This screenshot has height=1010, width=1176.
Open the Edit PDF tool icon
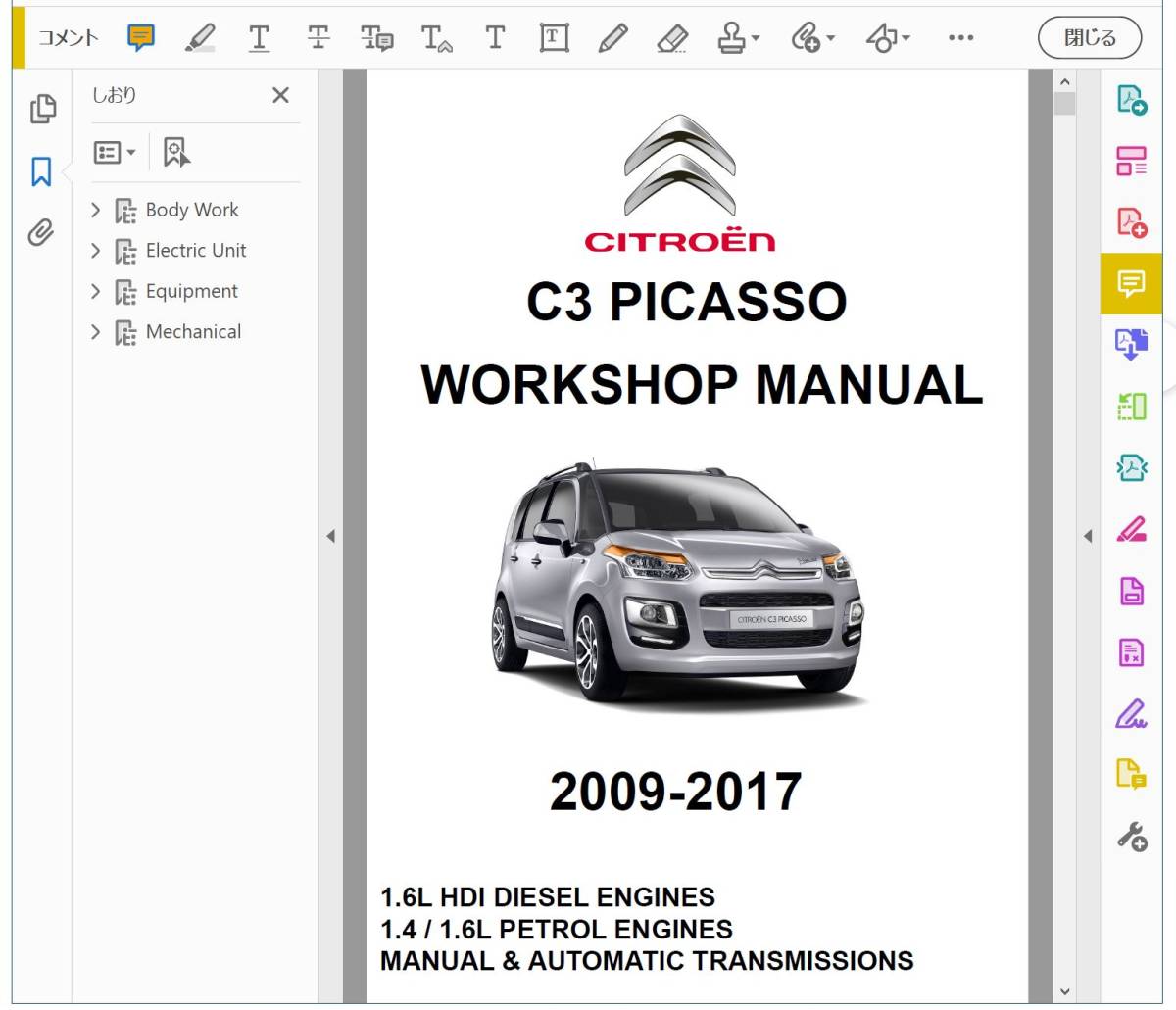[1132, 530]
